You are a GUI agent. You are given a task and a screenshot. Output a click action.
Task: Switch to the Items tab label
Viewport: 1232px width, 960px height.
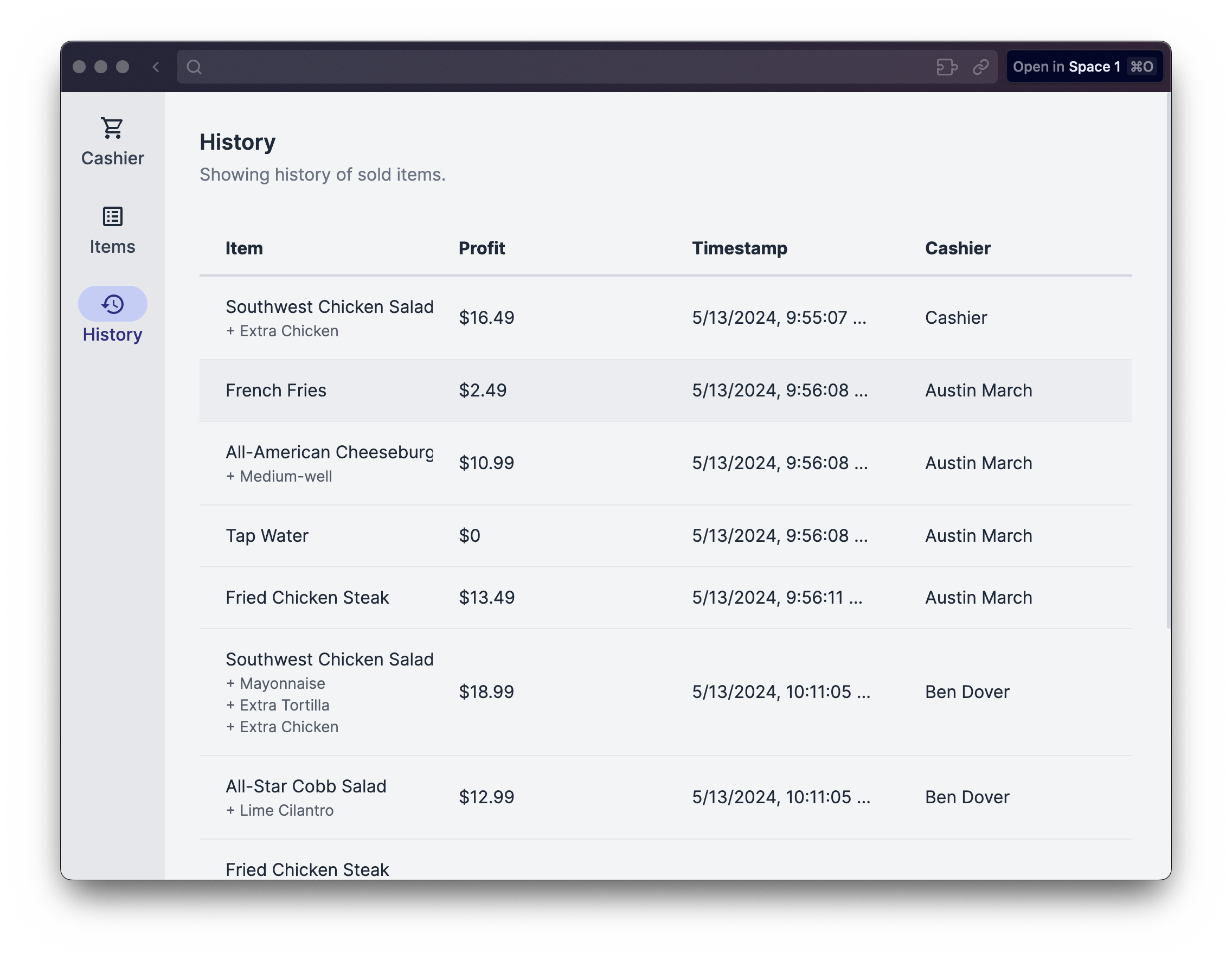(112, 247)
